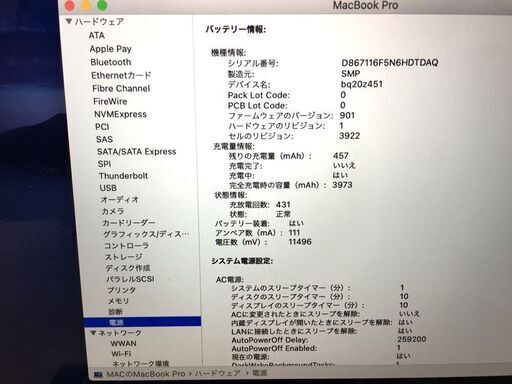
Task: Open Apple Pay hardware info
Action: point(110,49)
